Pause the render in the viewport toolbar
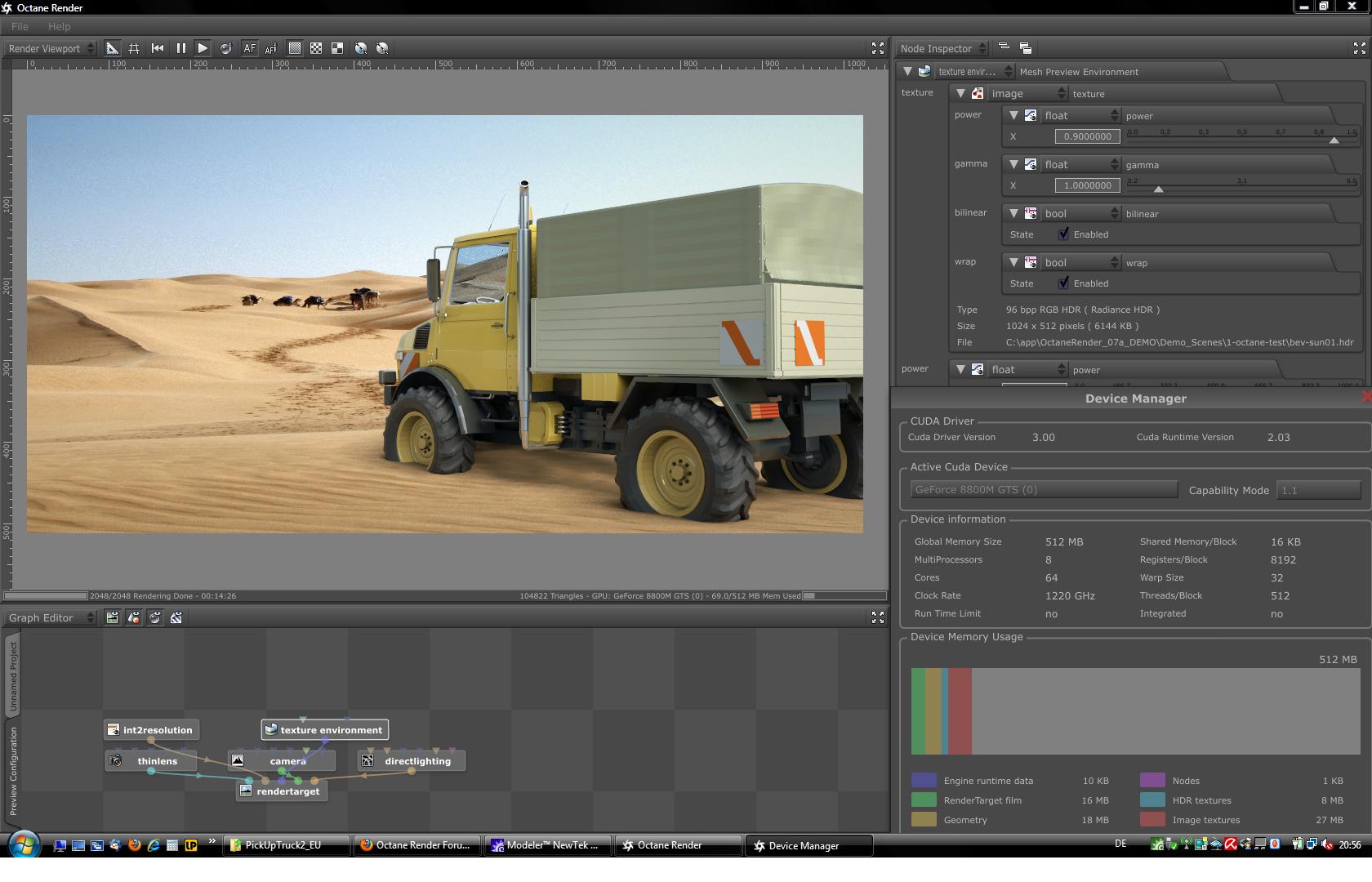This screenshot has width=1372, height=882. tap(180, 49)
